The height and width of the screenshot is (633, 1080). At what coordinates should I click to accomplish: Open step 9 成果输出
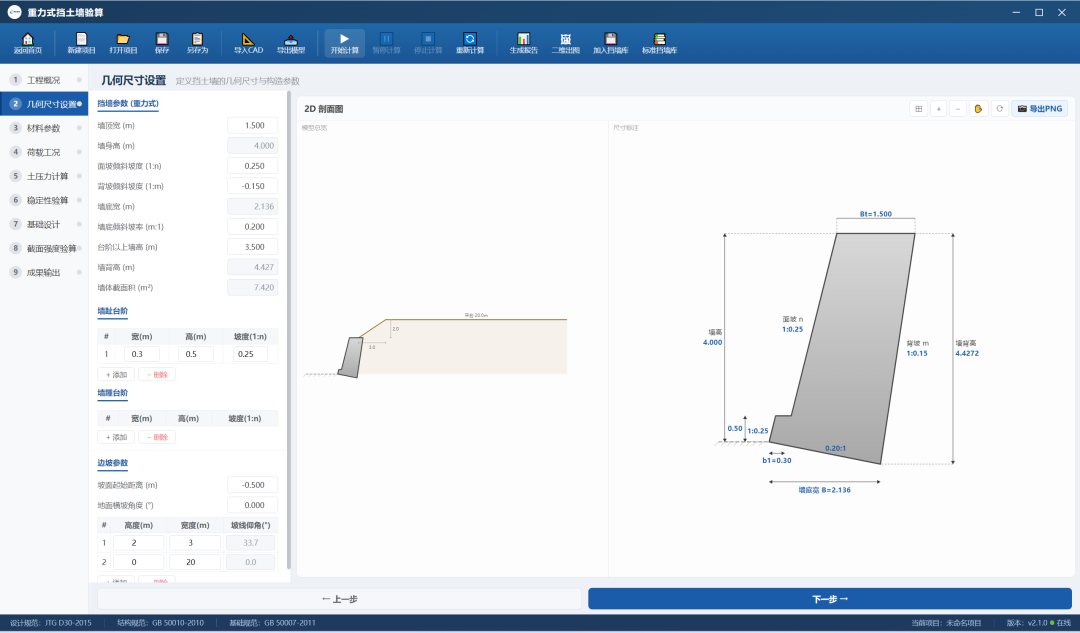[x=44, y=273]
